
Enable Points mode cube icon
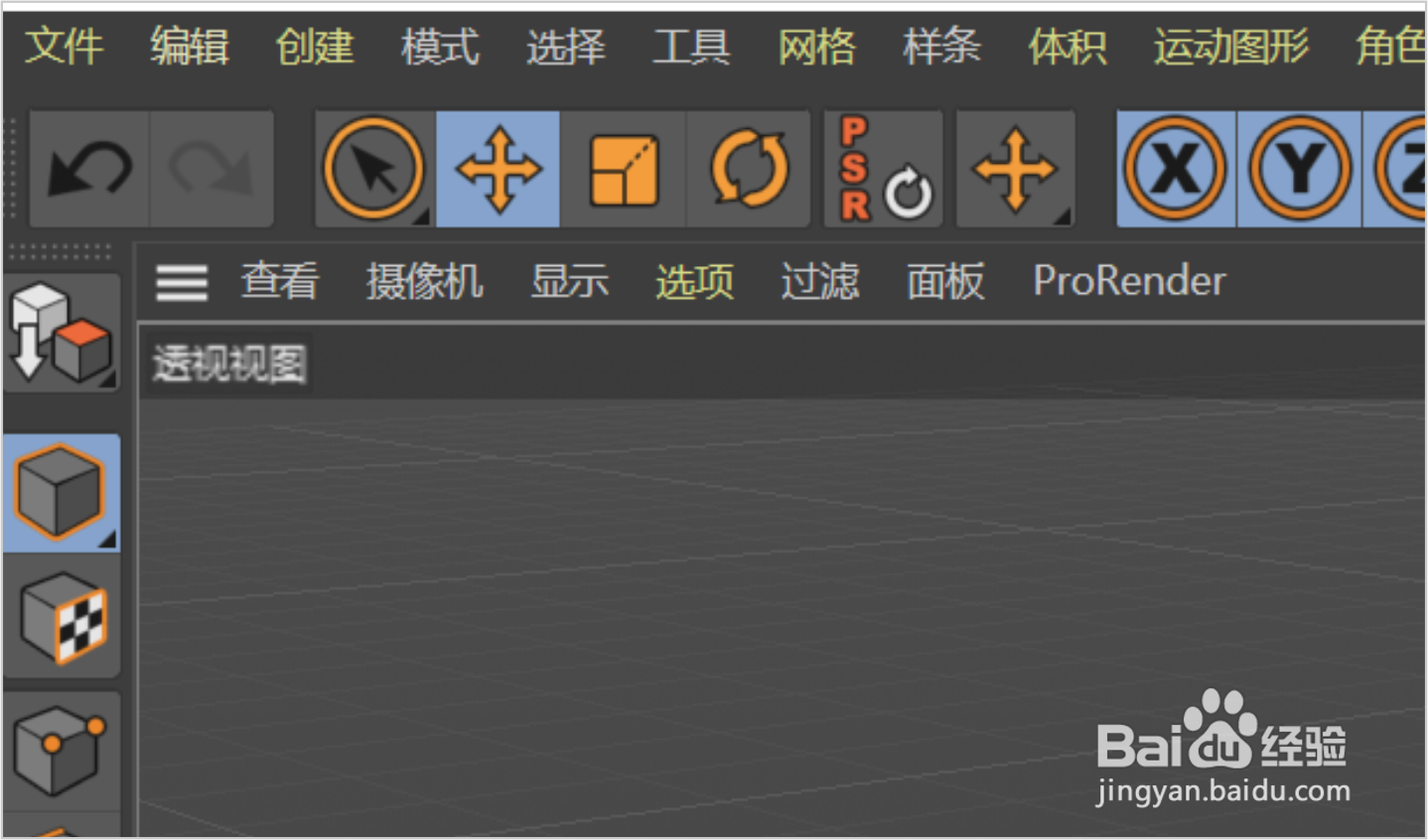click(x=61, y=752)
